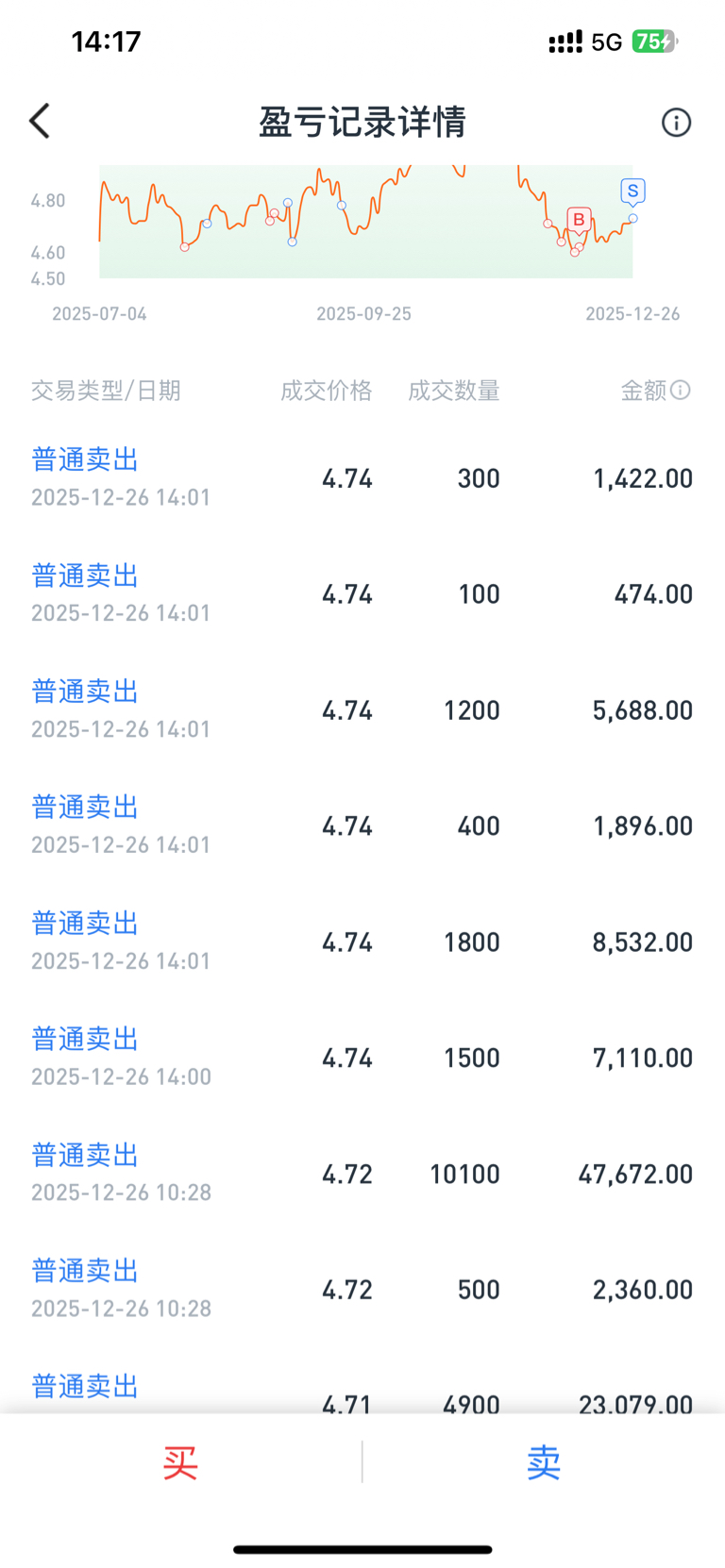Screen dimensions: 725x1568
Task: Open the info icon at top right
Action: click(676, 123)
